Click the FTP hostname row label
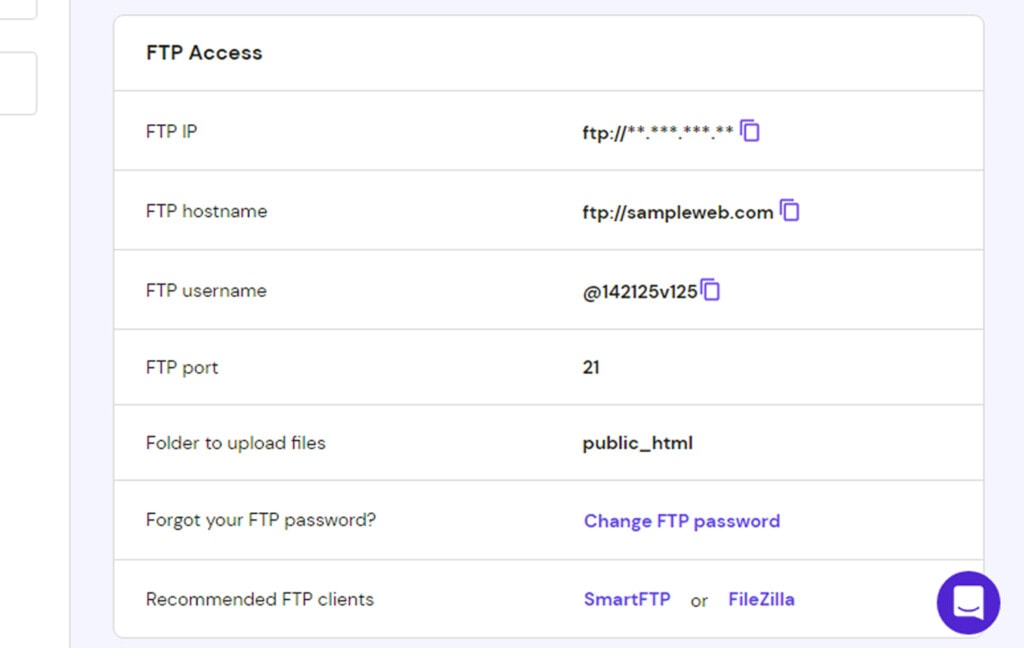 coord(206,211)
